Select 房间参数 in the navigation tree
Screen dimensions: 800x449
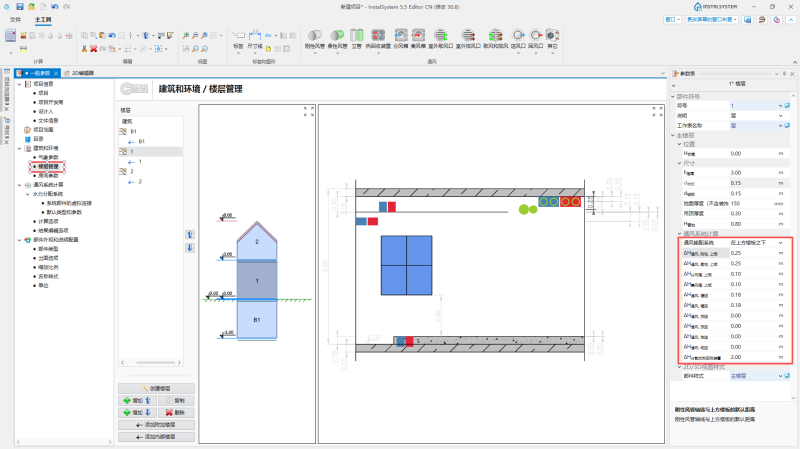(48, 176)
